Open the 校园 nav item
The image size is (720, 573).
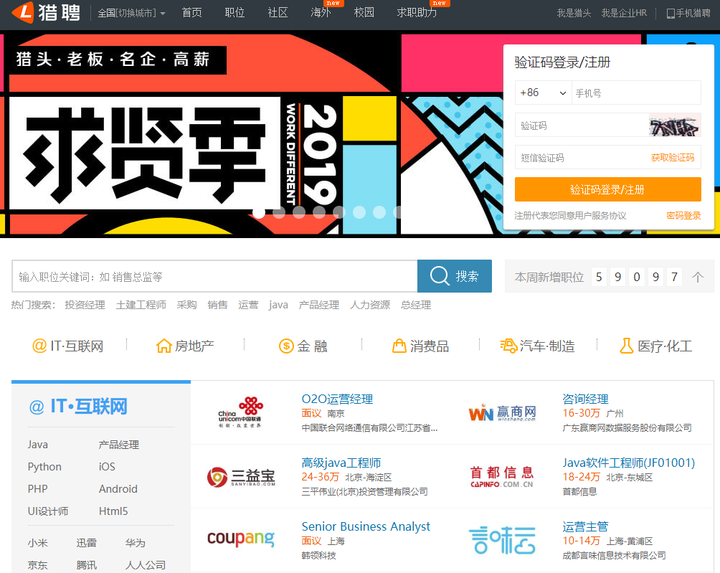[x=364, y=12]
